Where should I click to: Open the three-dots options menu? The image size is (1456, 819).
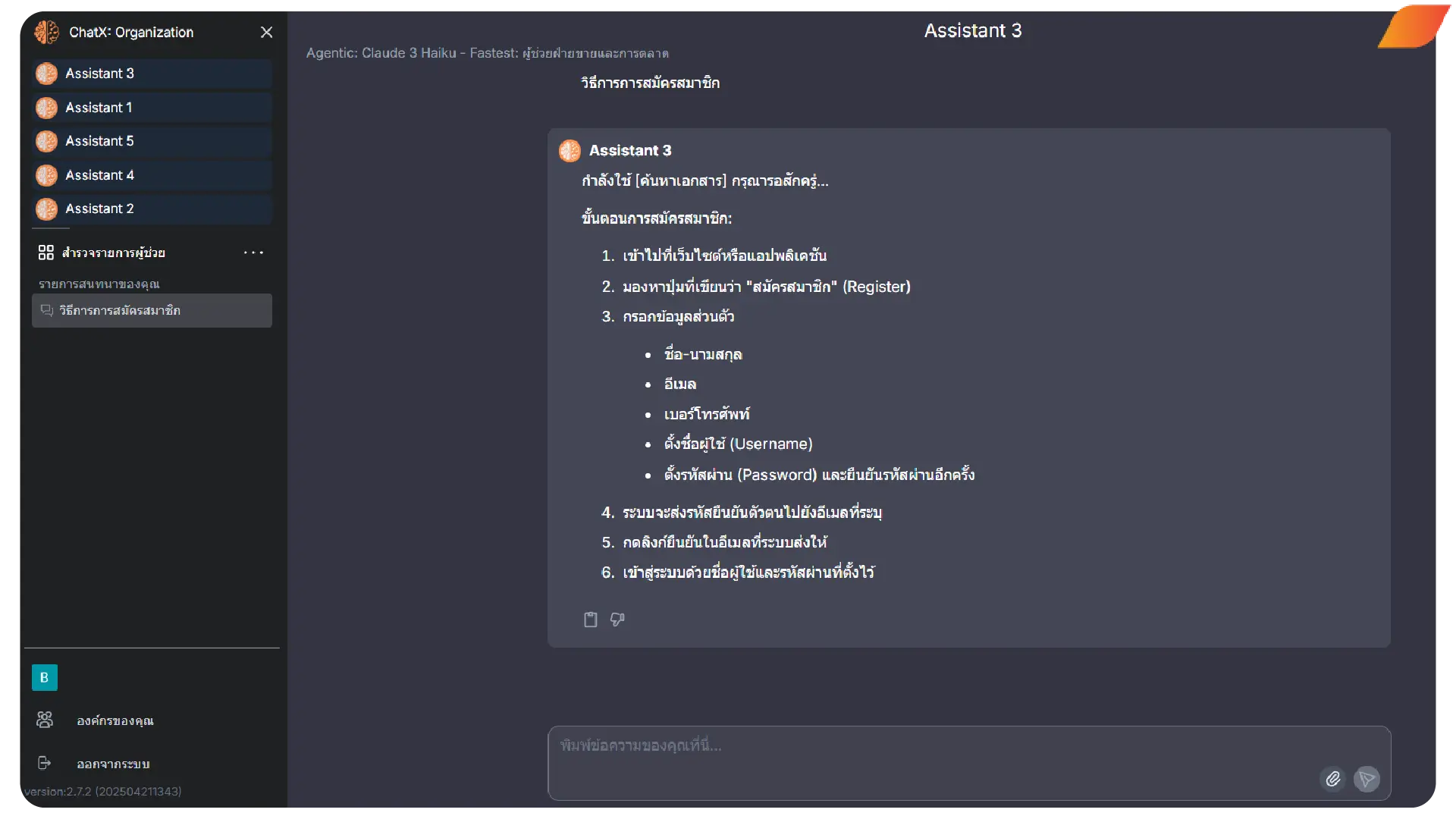point(253,253)
